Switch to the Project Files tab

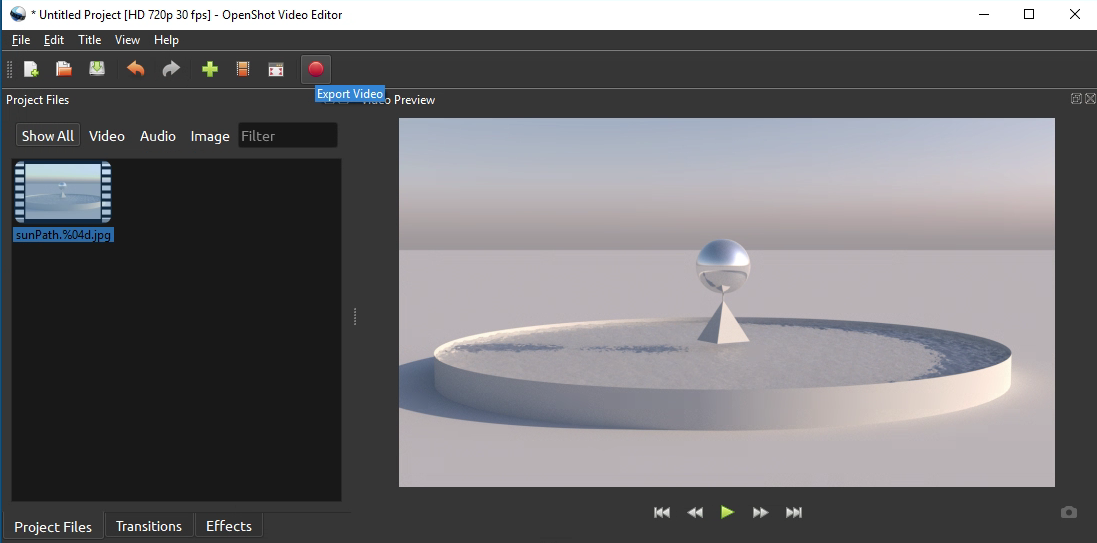[x=53, y=526]
